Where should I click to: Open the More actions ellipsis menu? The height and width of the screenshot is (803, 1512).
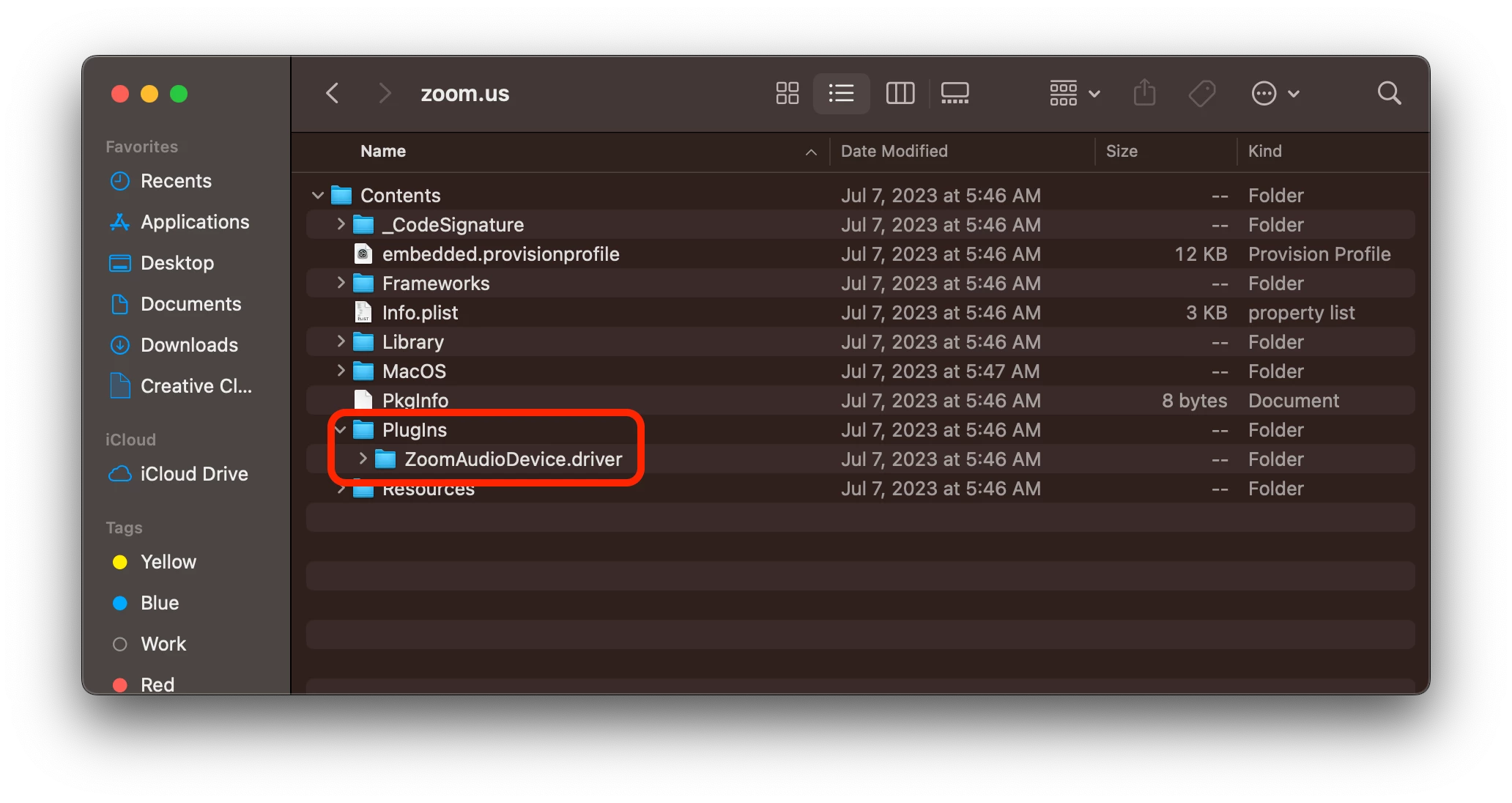[x=1274, y=93]
